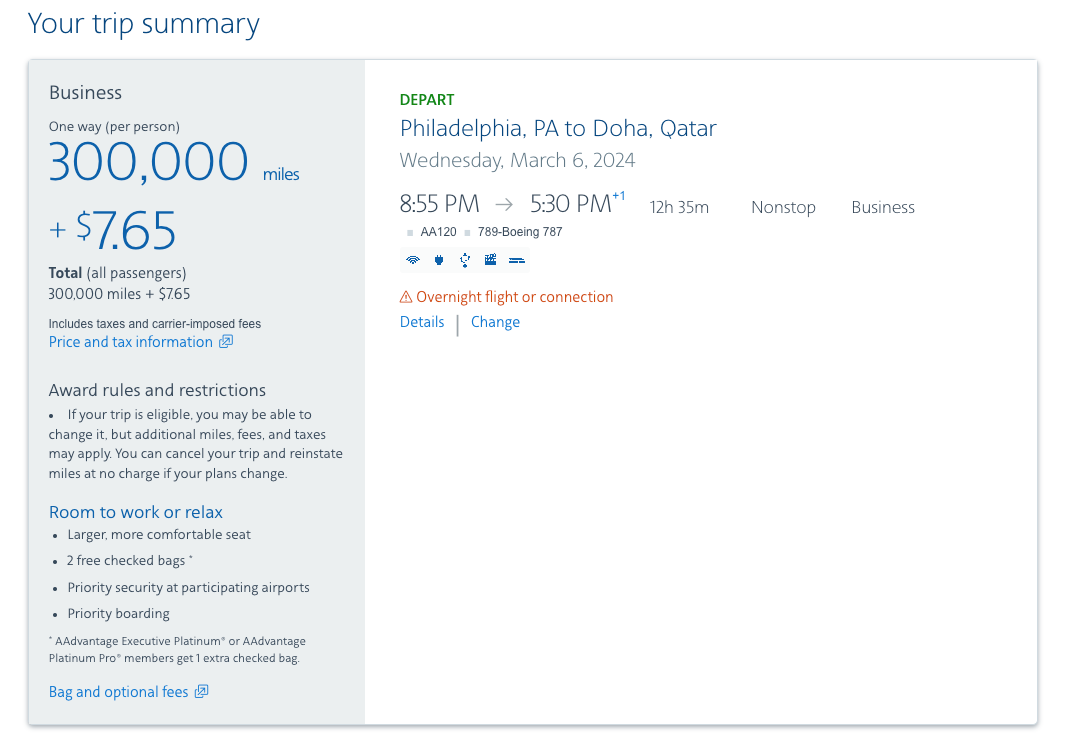This screenshot has height=739, width=1081.
Task: Click the Nonstop flight label
Action: (x=783, y=207)
